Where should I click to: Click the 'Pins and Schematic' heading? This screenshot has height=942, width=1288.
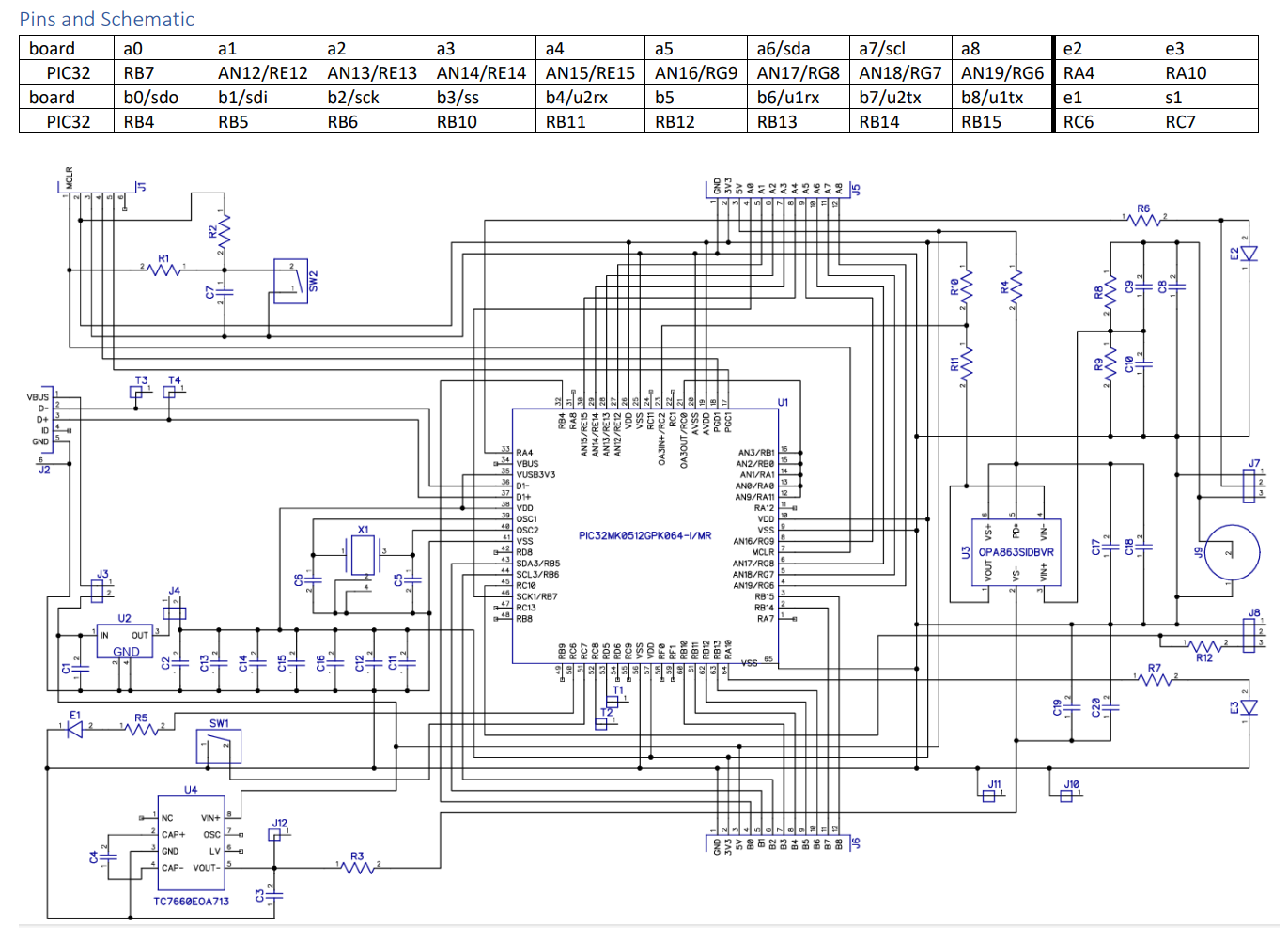click(107, 19)
